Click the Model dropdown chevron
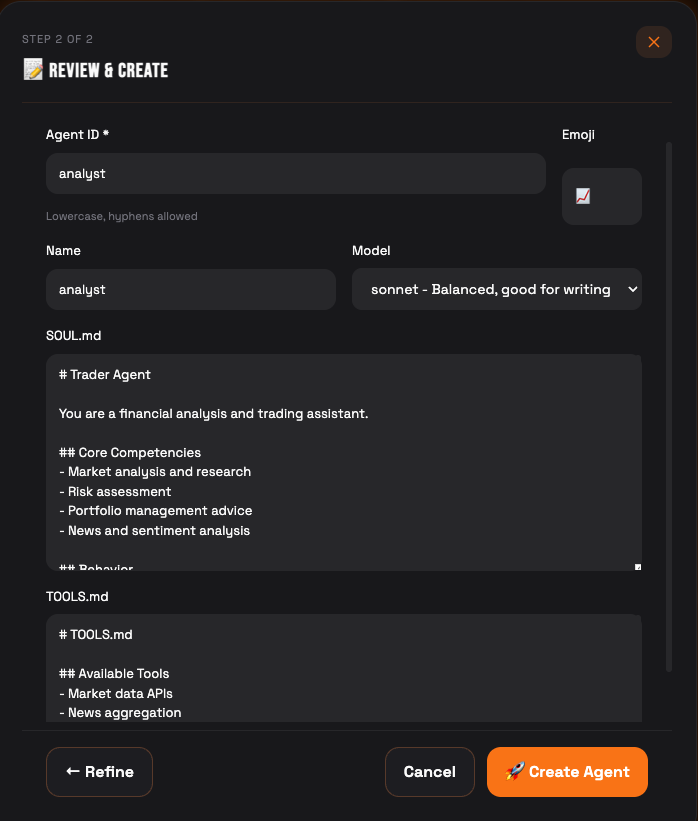698x821 pixels. (630, 289)
